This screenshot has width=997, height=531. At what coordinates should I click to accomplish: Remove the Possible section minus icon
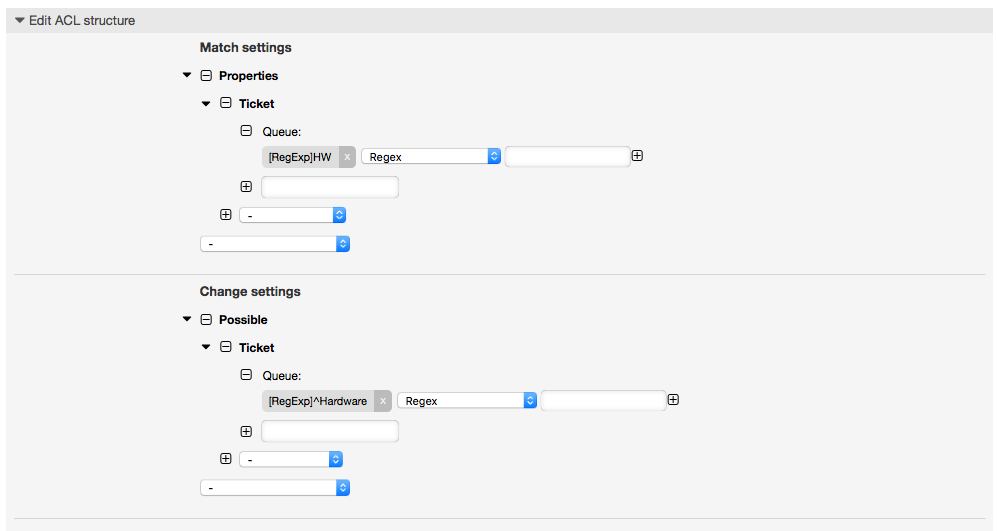click(x=206, y=320)
